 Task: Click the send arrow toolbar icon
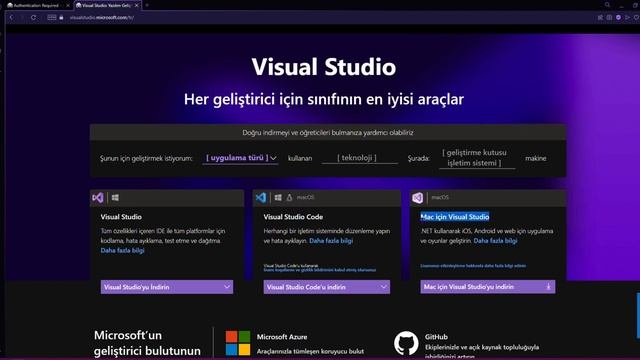pos(627,18)
